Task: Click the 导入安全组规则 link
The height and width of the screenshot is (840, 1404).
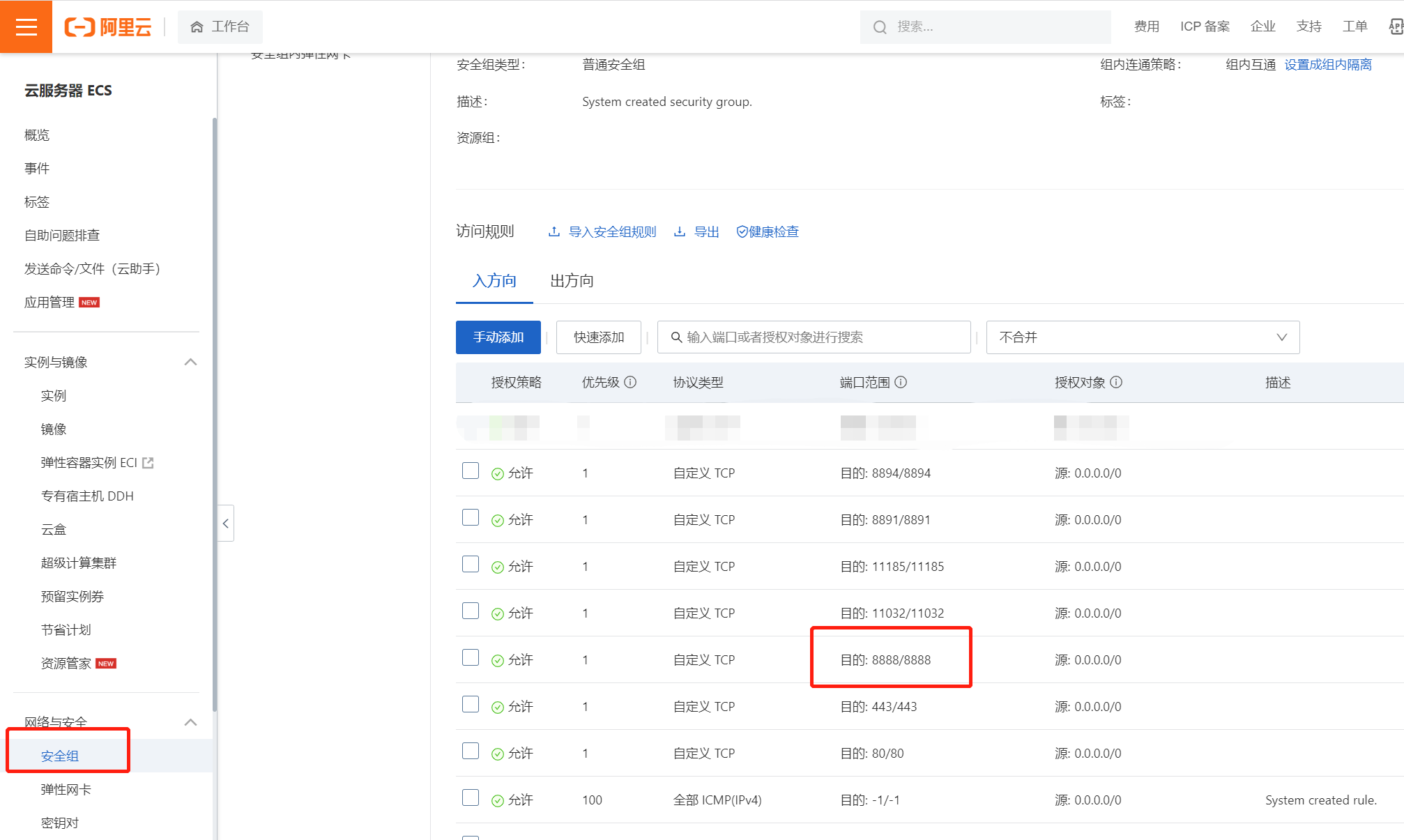Action: (x=613, y=231)
